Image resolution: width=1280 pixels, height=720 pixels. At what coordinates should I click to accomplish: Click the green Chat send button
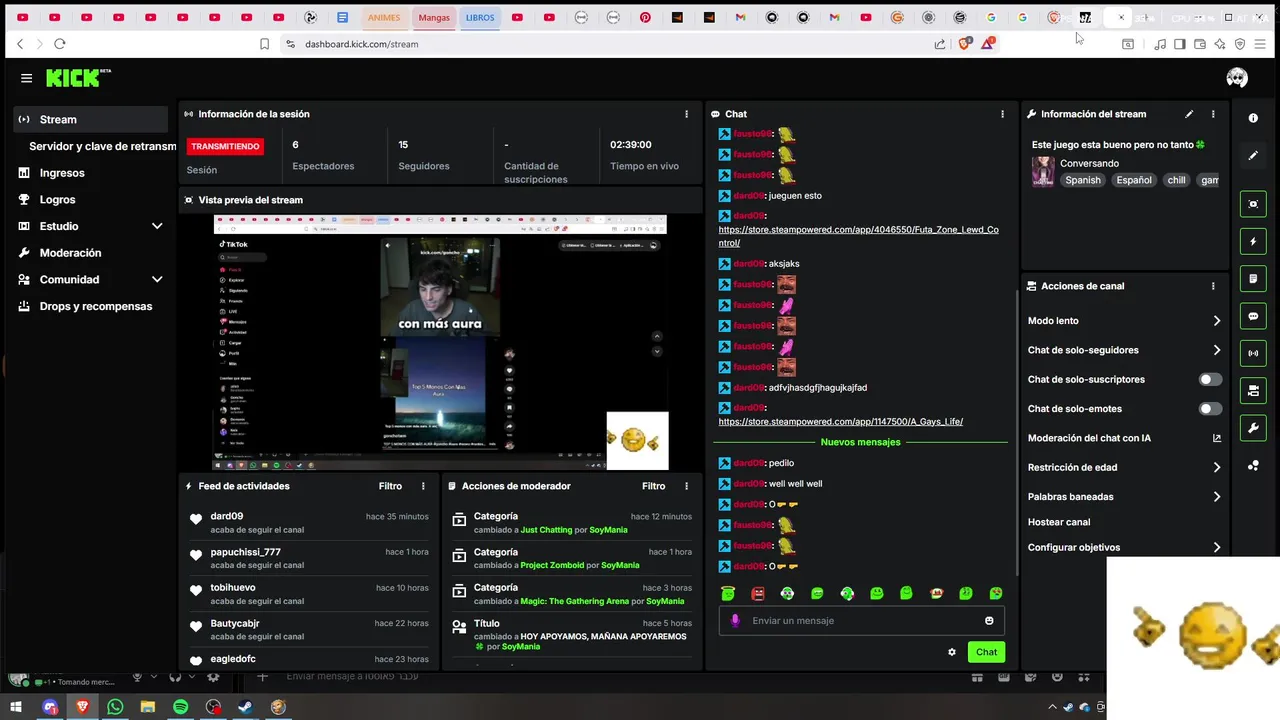986,652
